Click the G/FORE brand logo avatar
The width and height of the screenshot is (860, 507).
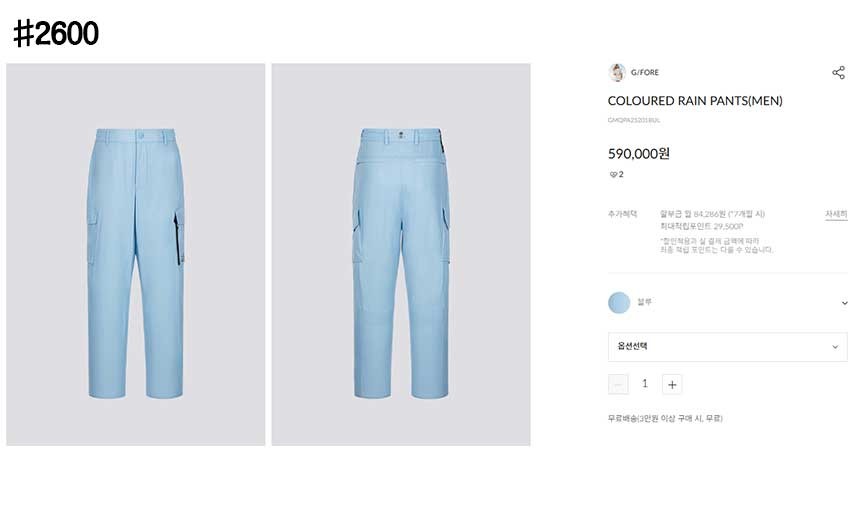617,72
